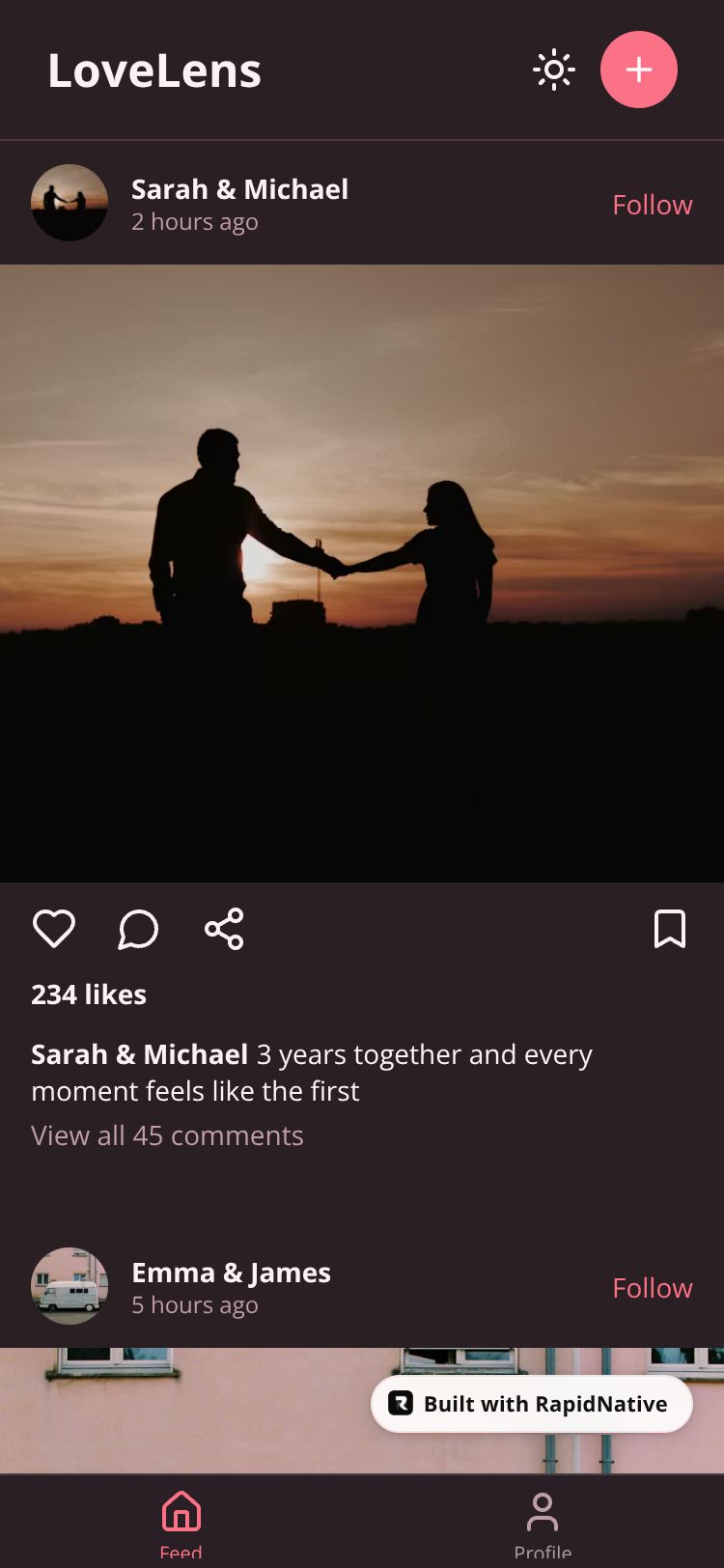Like Sarah & Michael's post with the heart icon
The width and height of the screenshot is (724, 1568).
(x=54, y=929)
